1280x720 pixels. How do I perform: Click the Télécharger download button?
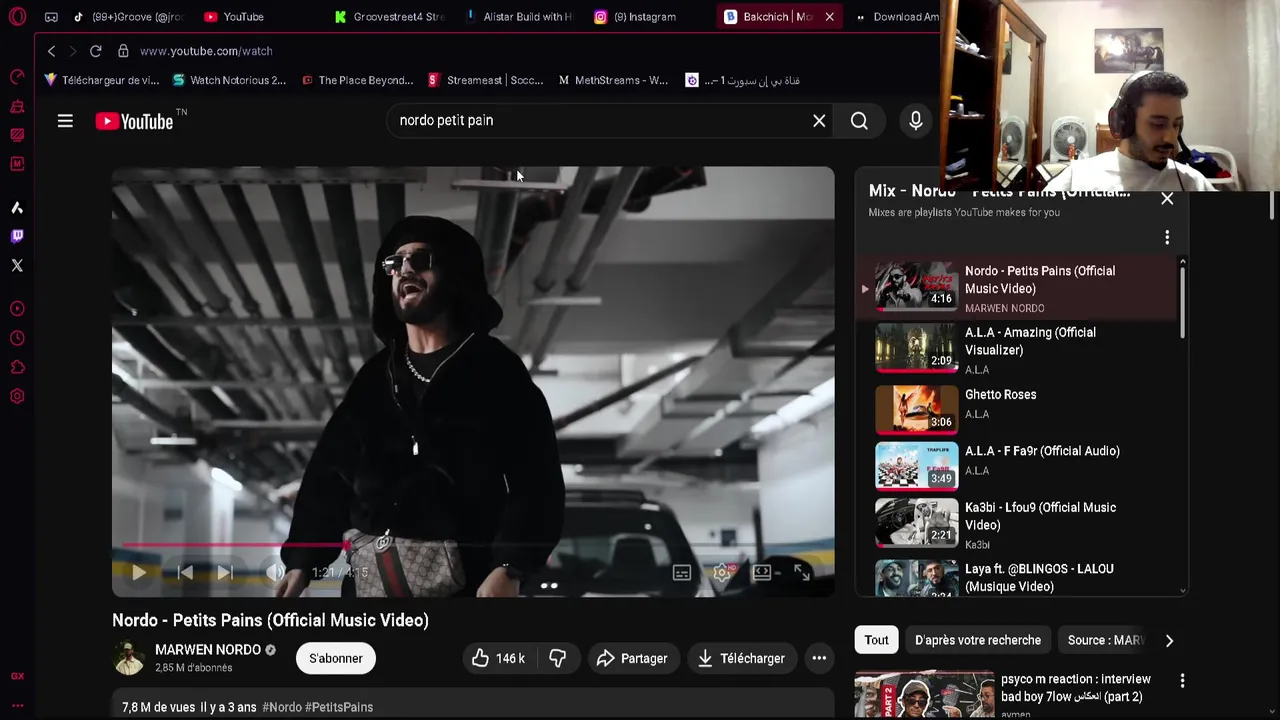(x=742, y=658)
